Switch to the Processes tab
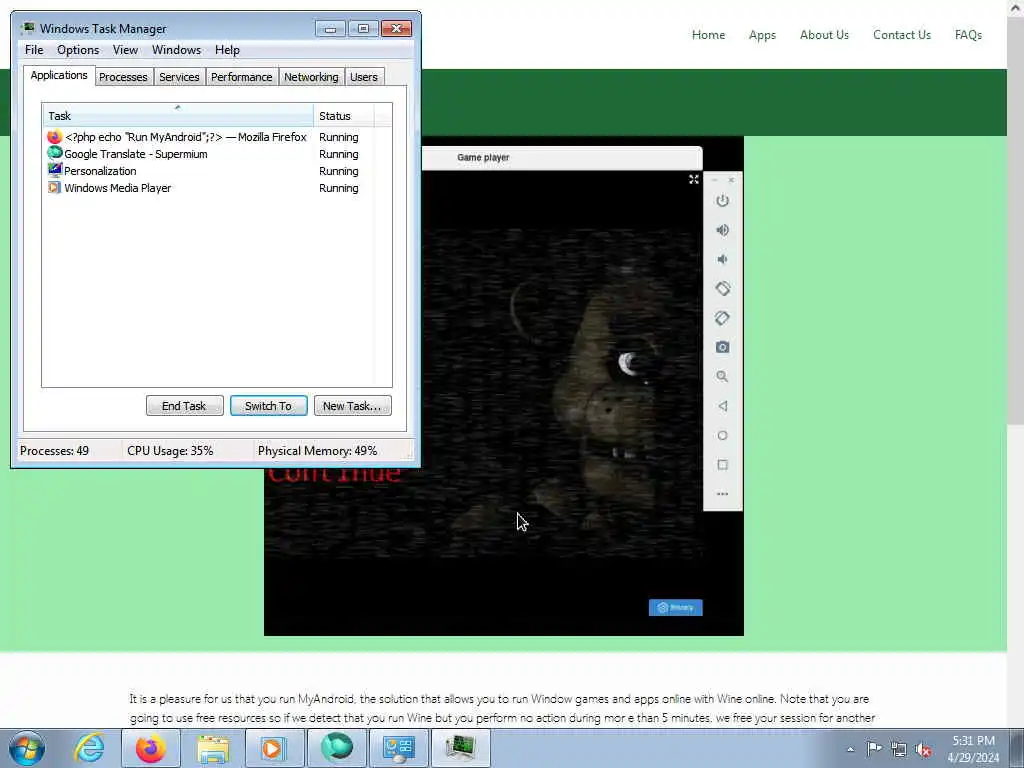This screenshot has width=1024, height=768. [x=123, y=77]
